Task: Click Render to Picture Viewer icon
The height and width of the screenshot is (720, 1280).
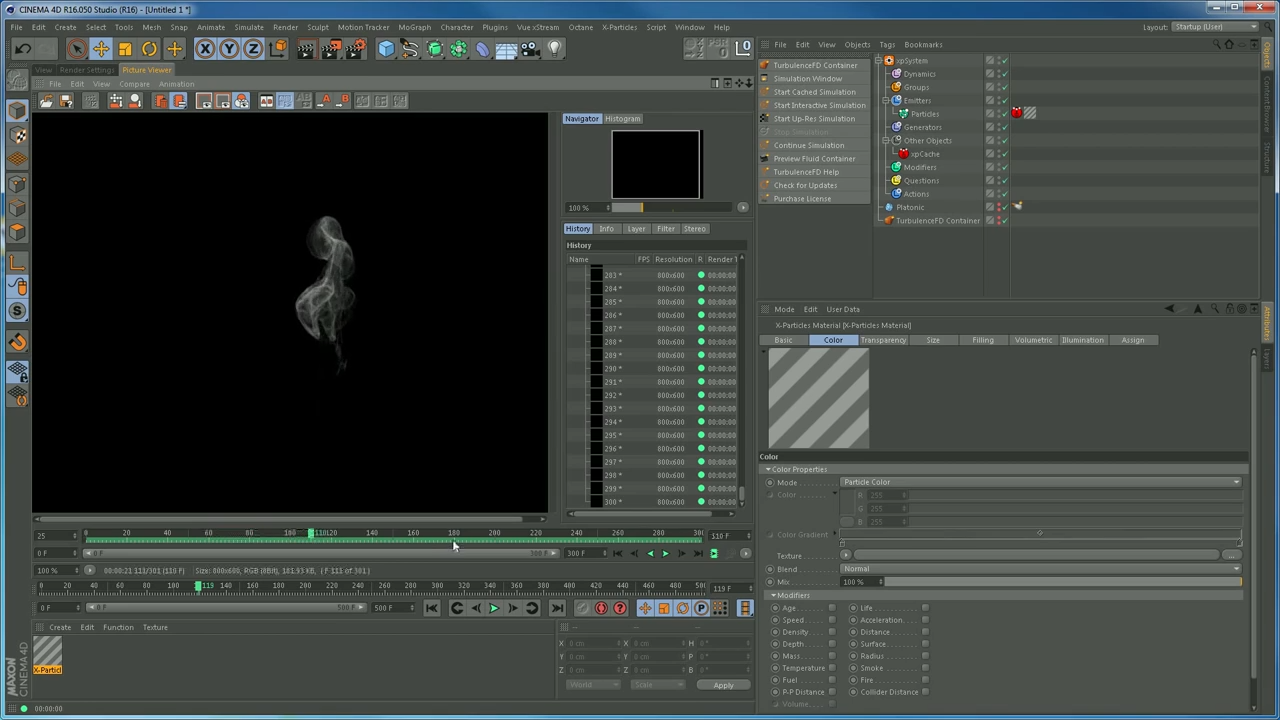Action: [x=331, y=49]
